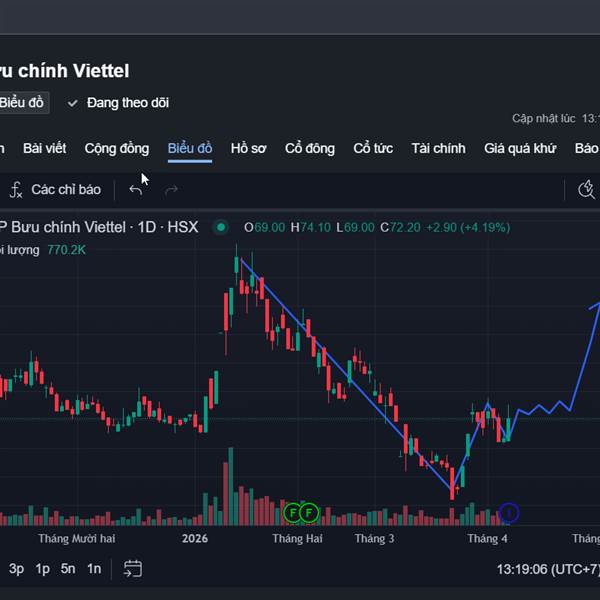This screenshot has width=600, height=600.
Task: Select the 1p time range
Action: pyautogui.click(x=42, y=569)
